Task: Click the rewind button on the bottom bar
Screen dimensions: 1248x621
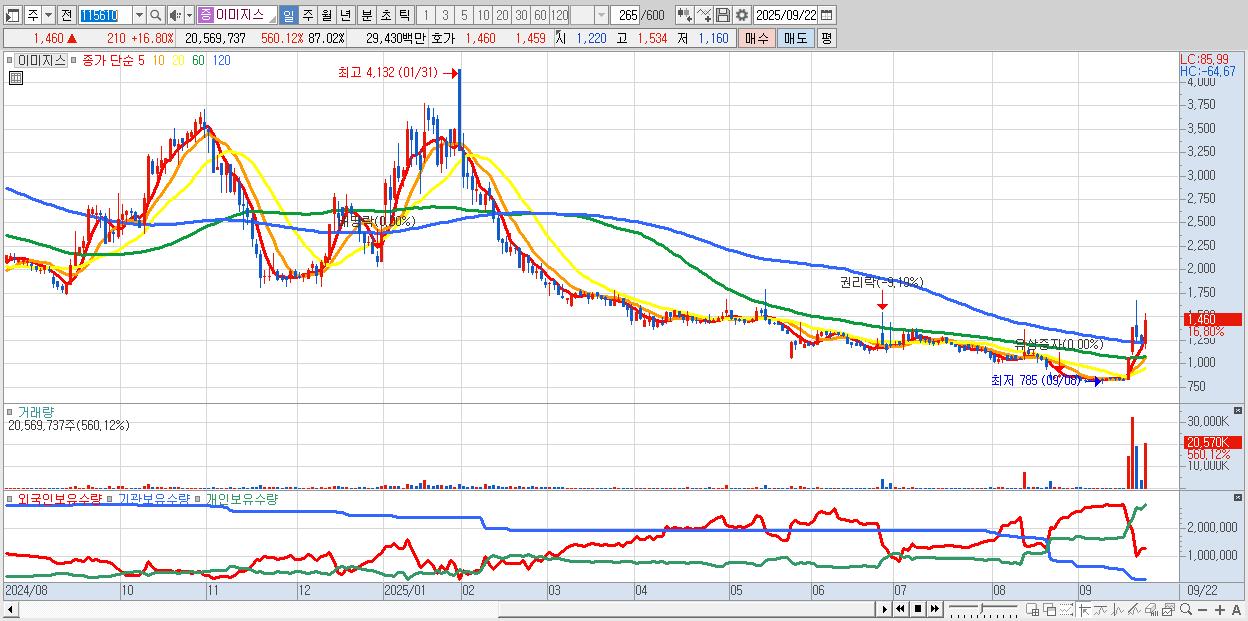Action: [900, 609]
